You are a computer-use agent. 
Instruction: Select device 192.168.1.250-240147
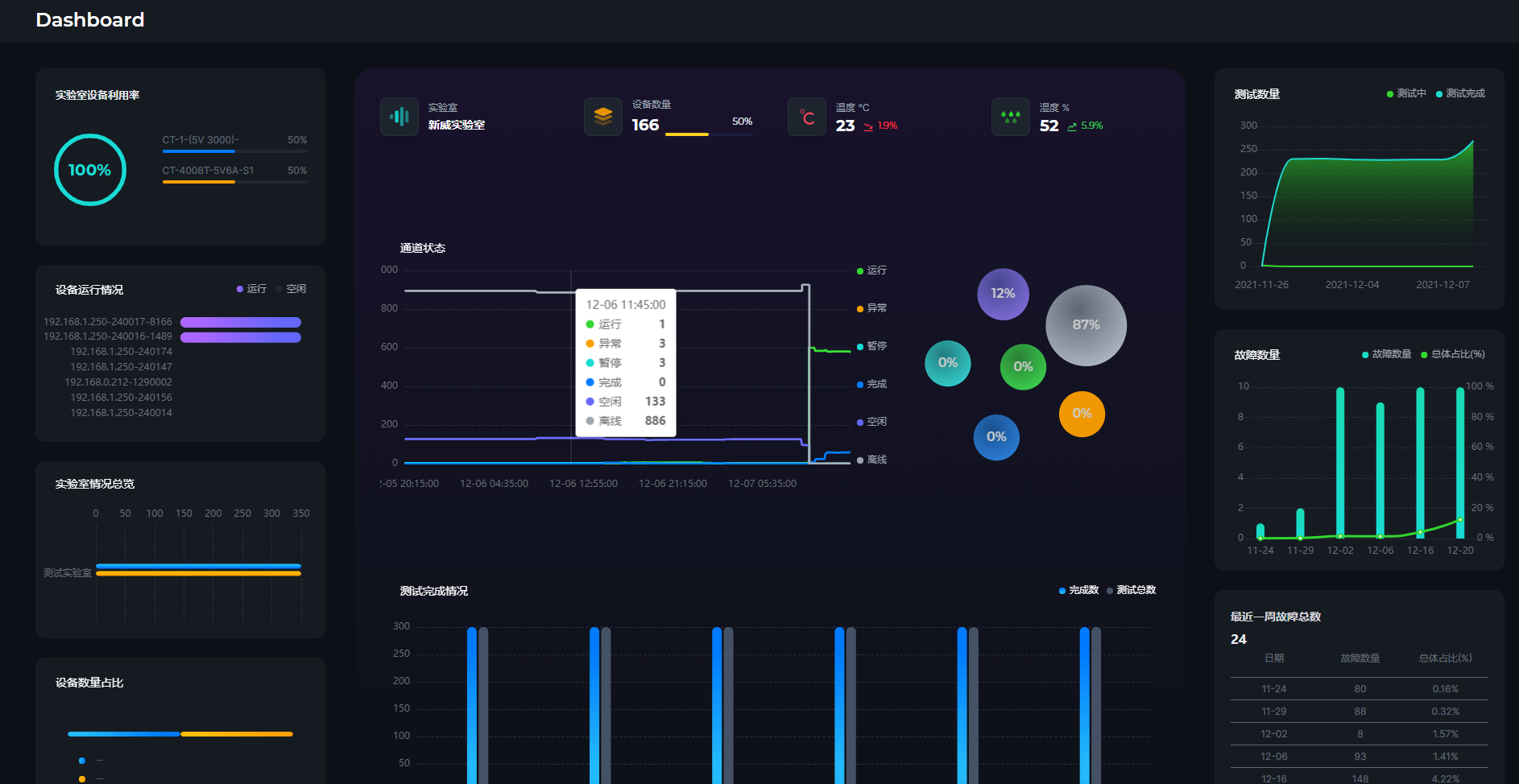point(121,367)
